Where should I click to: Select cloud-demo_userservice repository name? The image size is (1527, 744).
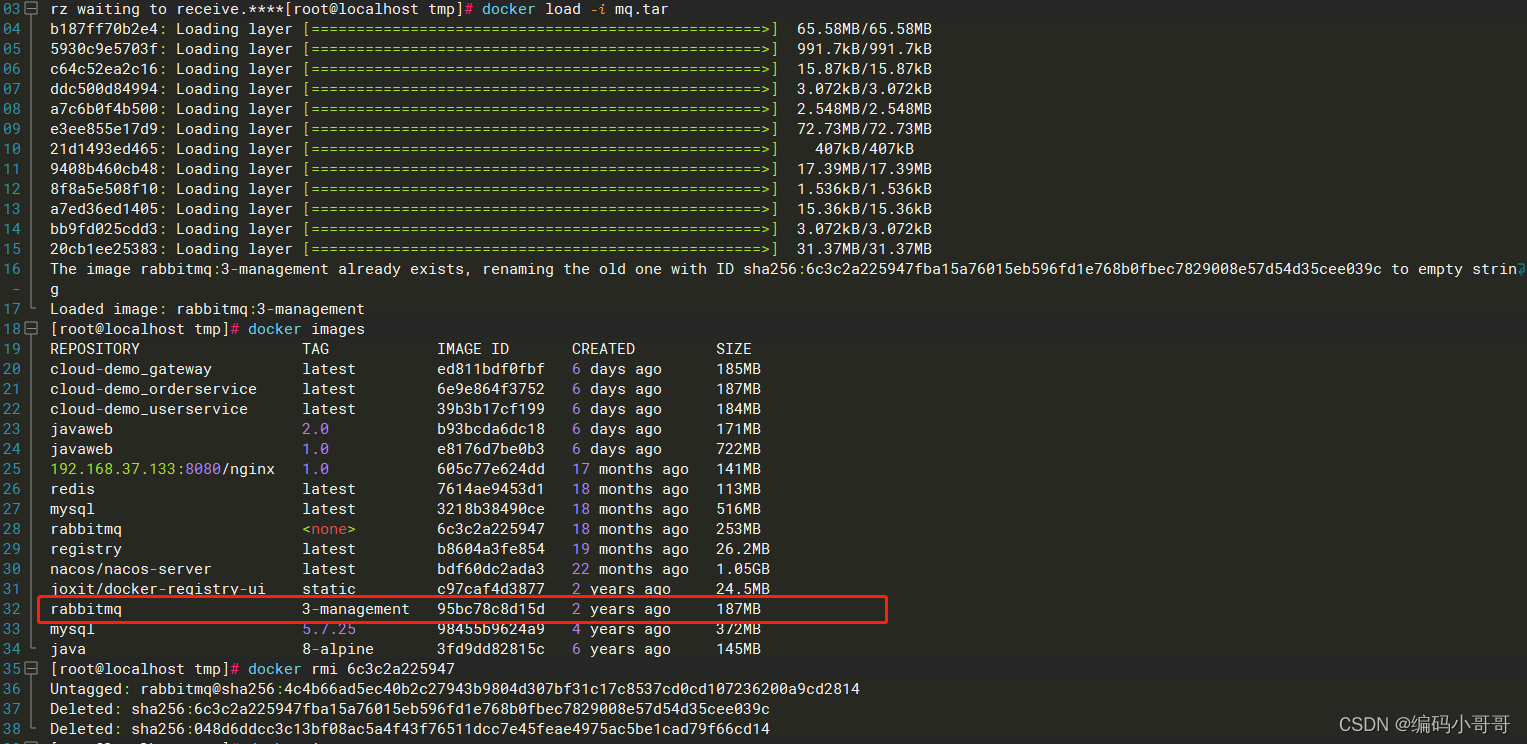coord(149,409)
